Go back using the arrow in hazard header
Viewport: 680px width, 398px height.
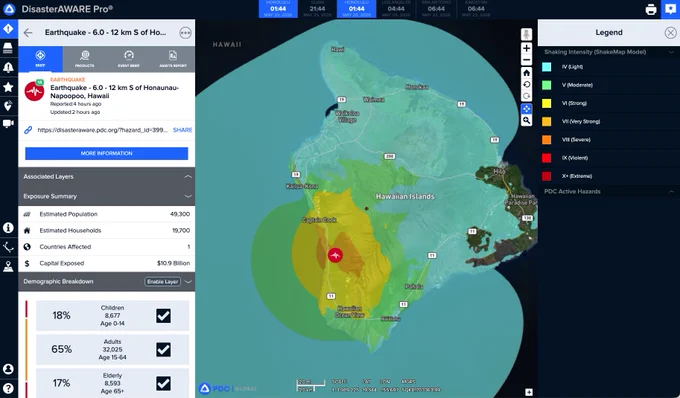[x=28, y=33]
